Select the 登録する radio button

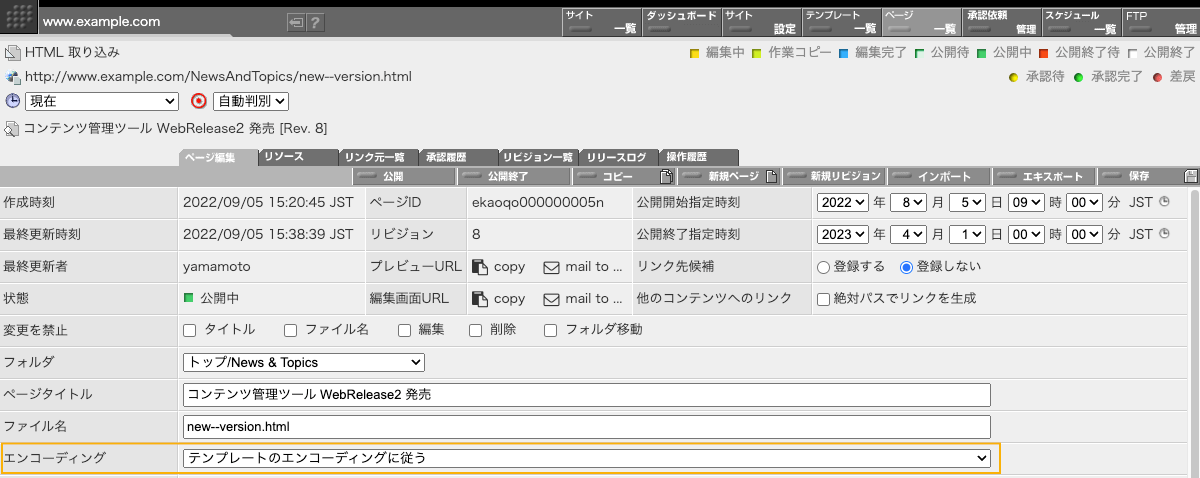pos(824,267)
